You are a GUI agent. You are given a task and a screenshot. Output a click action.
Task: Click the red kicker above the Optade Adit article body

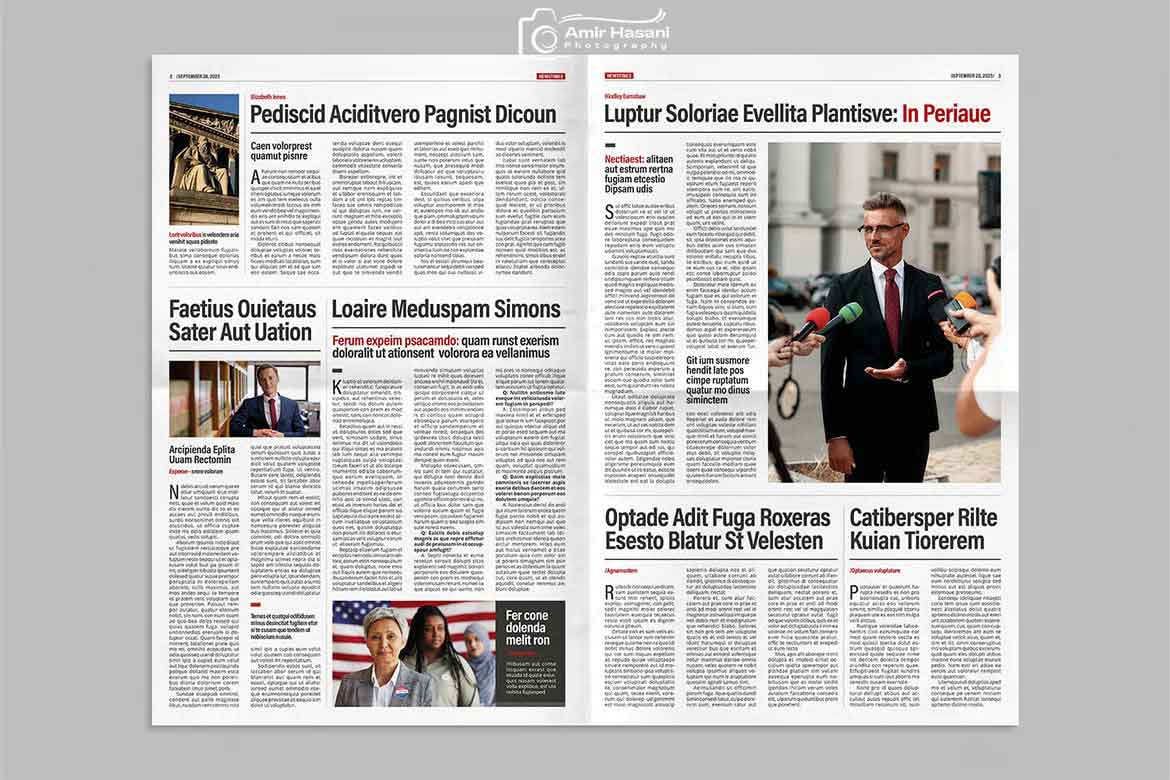(x=621, y=571)
